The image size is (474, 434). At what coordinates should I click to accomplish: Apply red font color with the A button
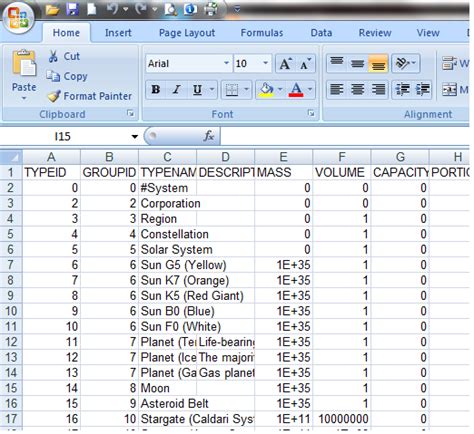(x=296, y=89)
